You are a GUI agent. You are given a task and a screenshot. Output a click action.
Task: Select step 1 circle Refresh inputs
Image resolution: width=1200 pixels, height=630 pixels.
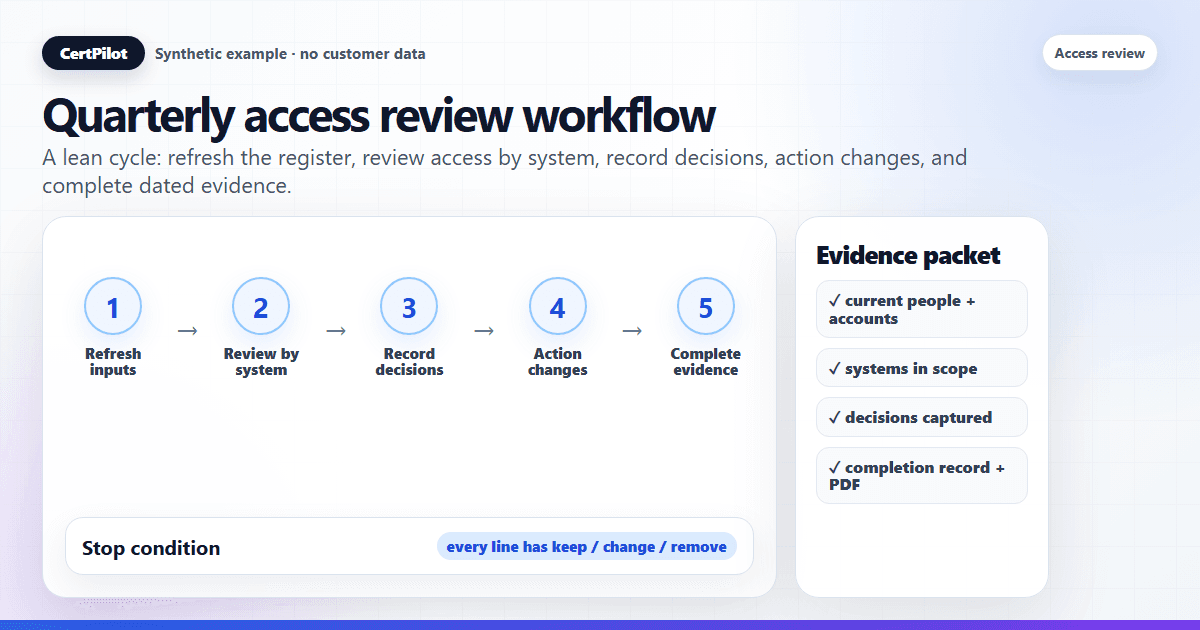click(113, 307)
